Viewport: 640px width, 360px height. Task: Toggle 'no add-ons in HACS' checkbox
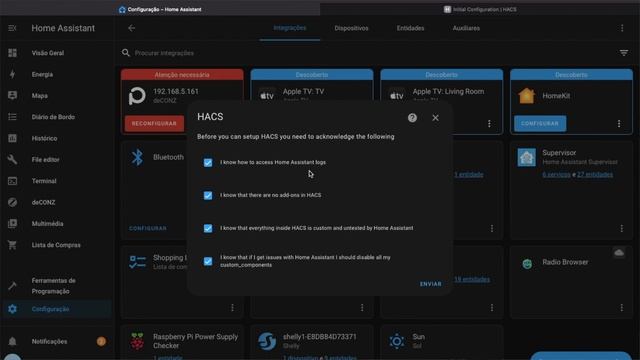coord(208,195)
